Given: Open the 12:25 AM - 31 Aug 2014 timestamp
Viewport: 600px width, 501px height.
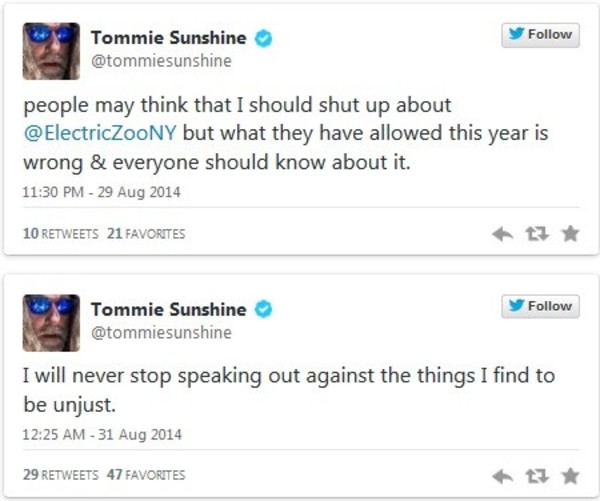Looking at the screenshot, I should (102, 434).
